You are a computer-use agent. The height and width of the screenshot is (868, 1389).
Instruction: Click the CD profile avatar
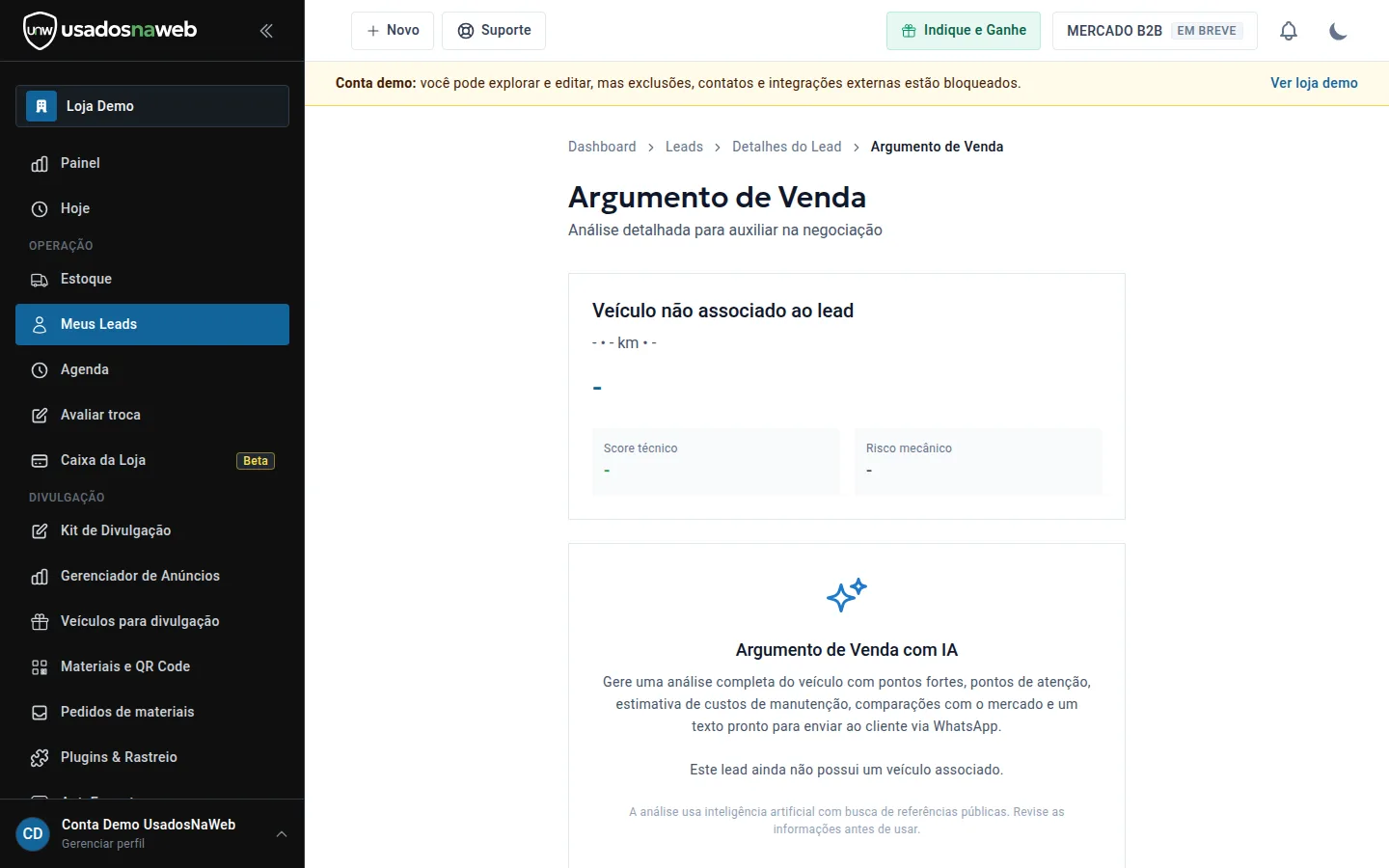[33, 834]
